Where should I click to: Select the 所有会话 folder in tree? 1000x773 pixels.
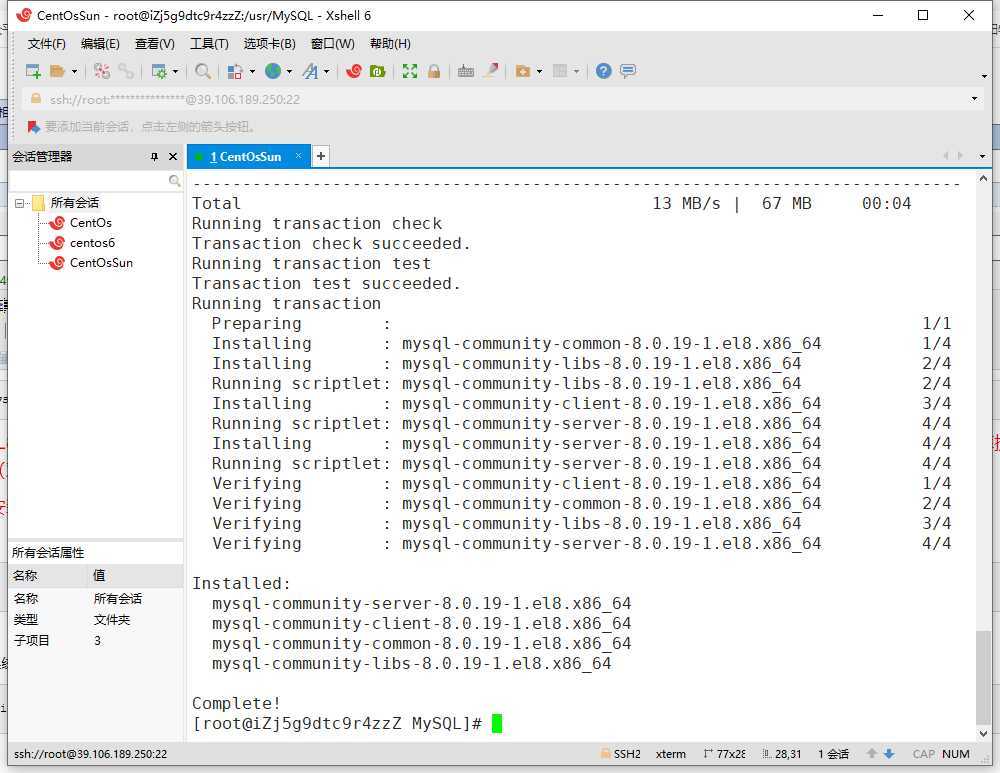pyautogui.click(x=75, y=203)
